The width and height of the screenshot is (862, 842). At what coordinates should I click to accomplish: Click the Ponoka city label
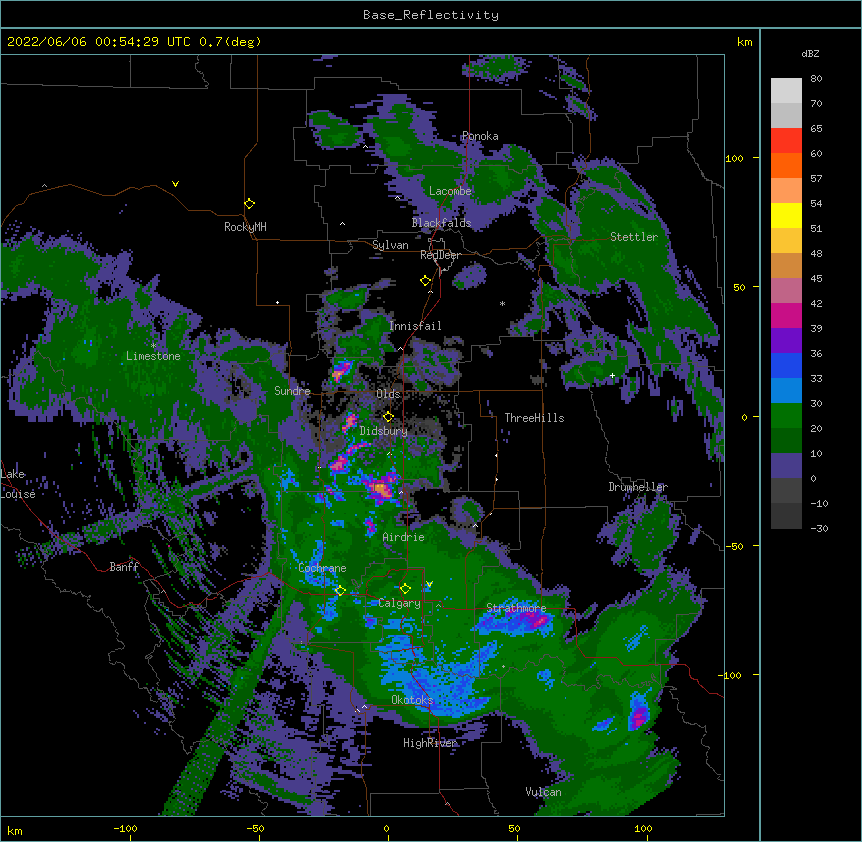pyautogui.click(x=480, y=136)
